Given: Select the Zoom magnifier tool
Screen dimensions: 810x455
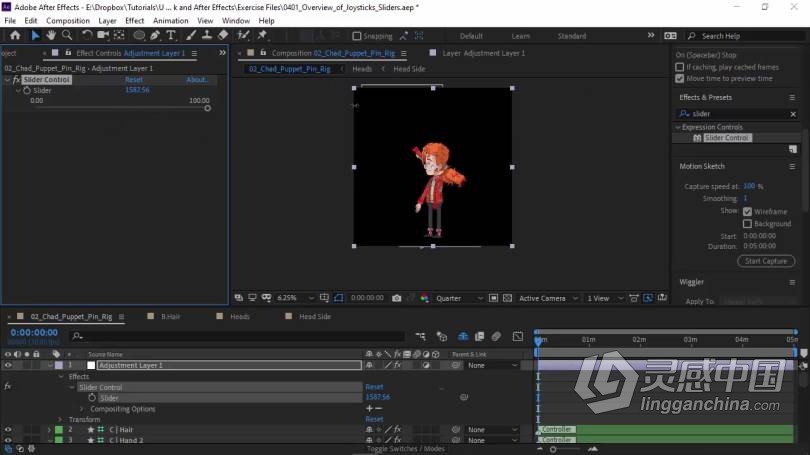Looking at the screenshot, I should [x=67, y=35].
